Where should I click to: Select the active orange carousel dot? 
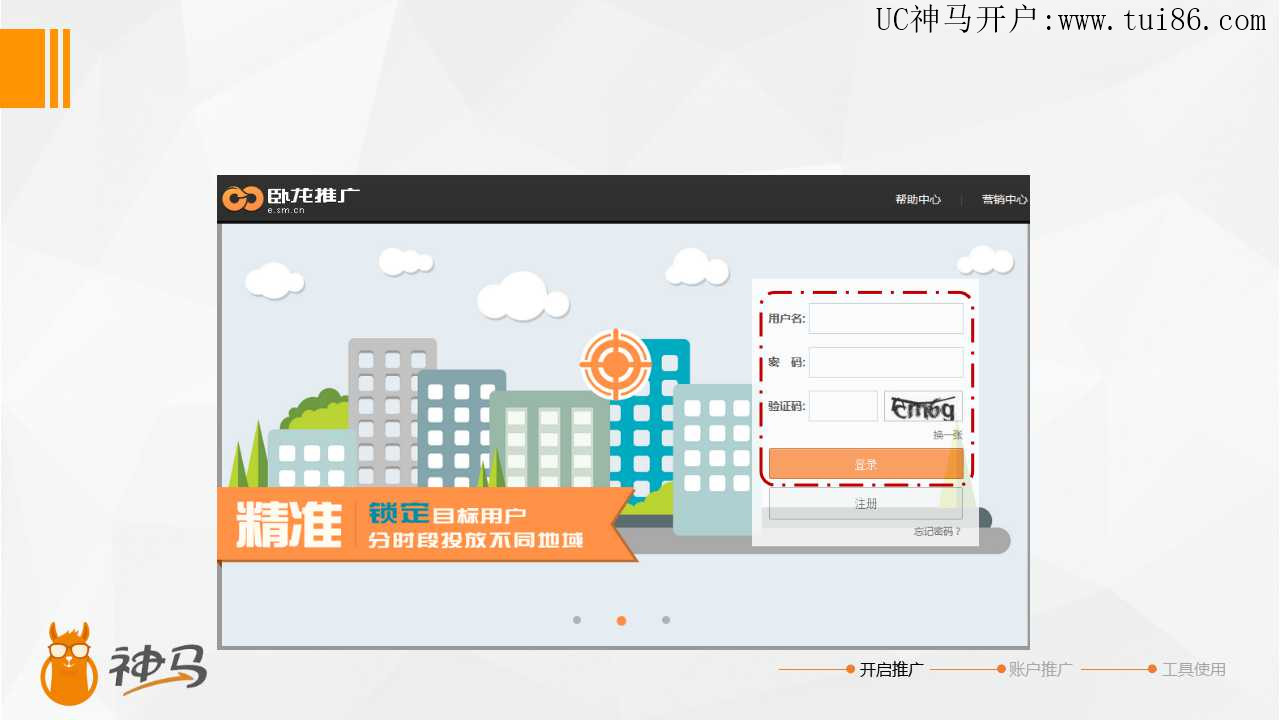coord(622,621)
